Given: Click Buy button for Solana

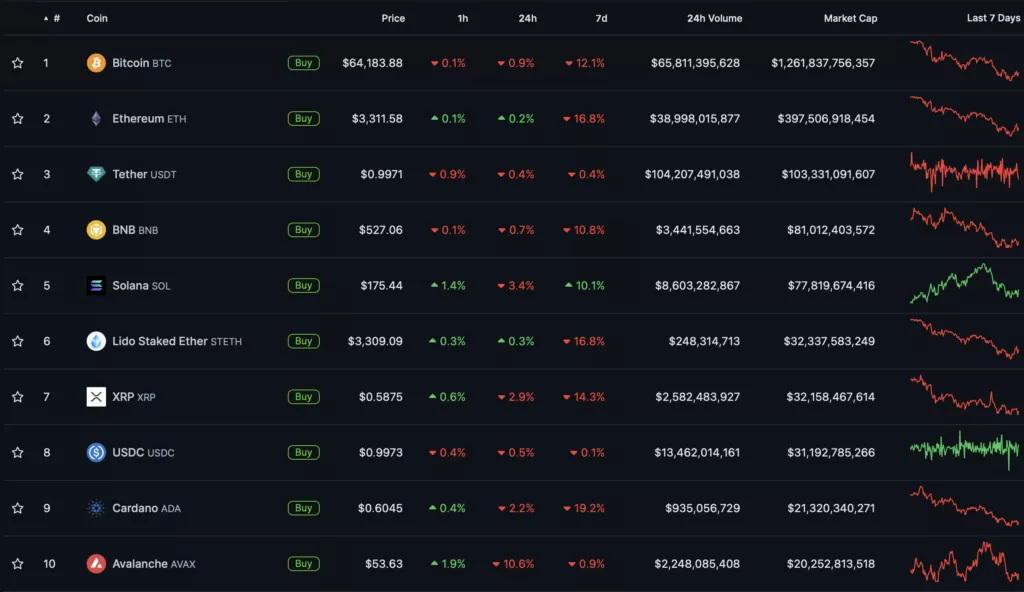Looking at the screenshot, I should [x=304, y=286].
